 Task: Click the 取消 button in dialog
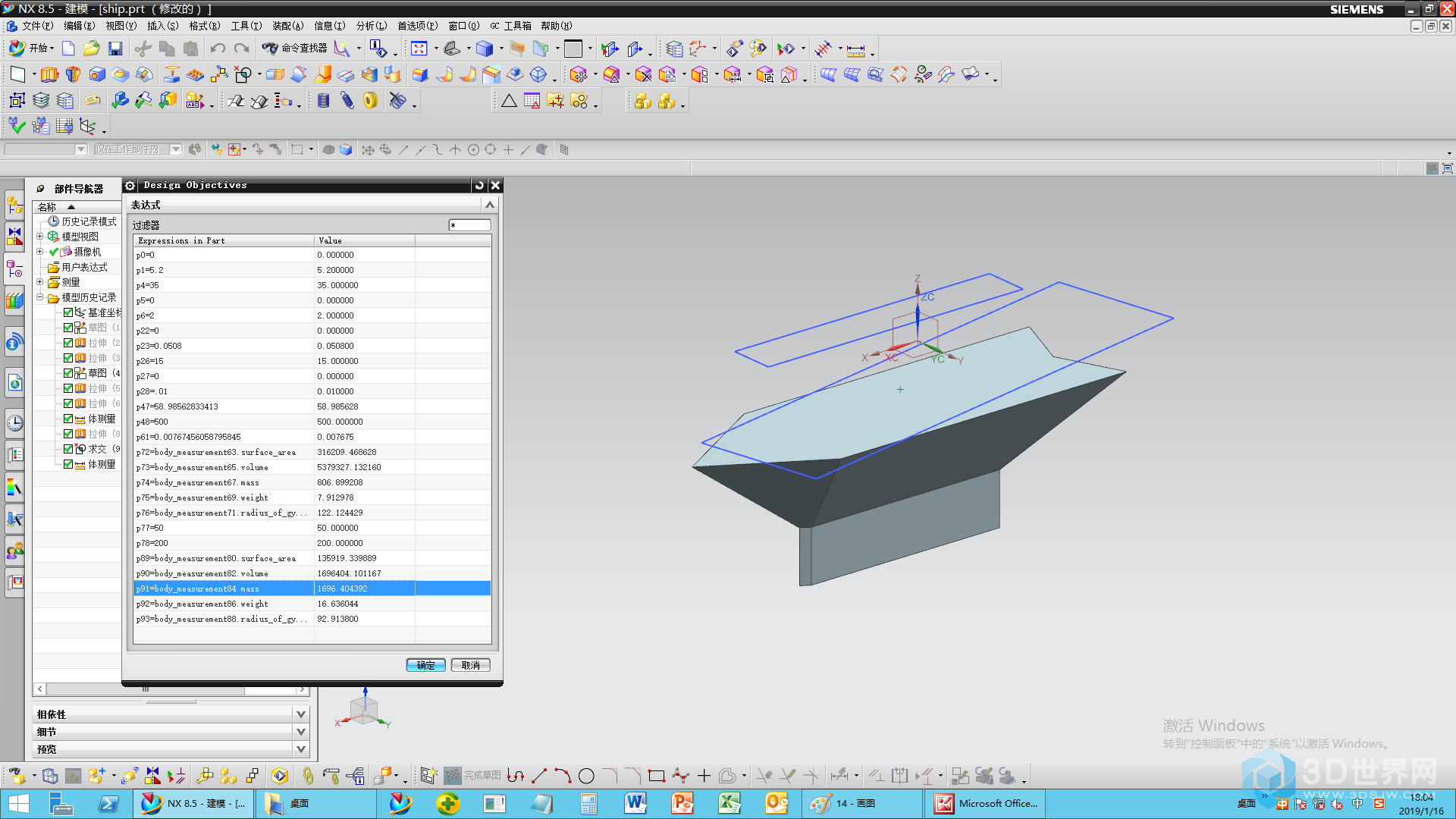[471, 665]
